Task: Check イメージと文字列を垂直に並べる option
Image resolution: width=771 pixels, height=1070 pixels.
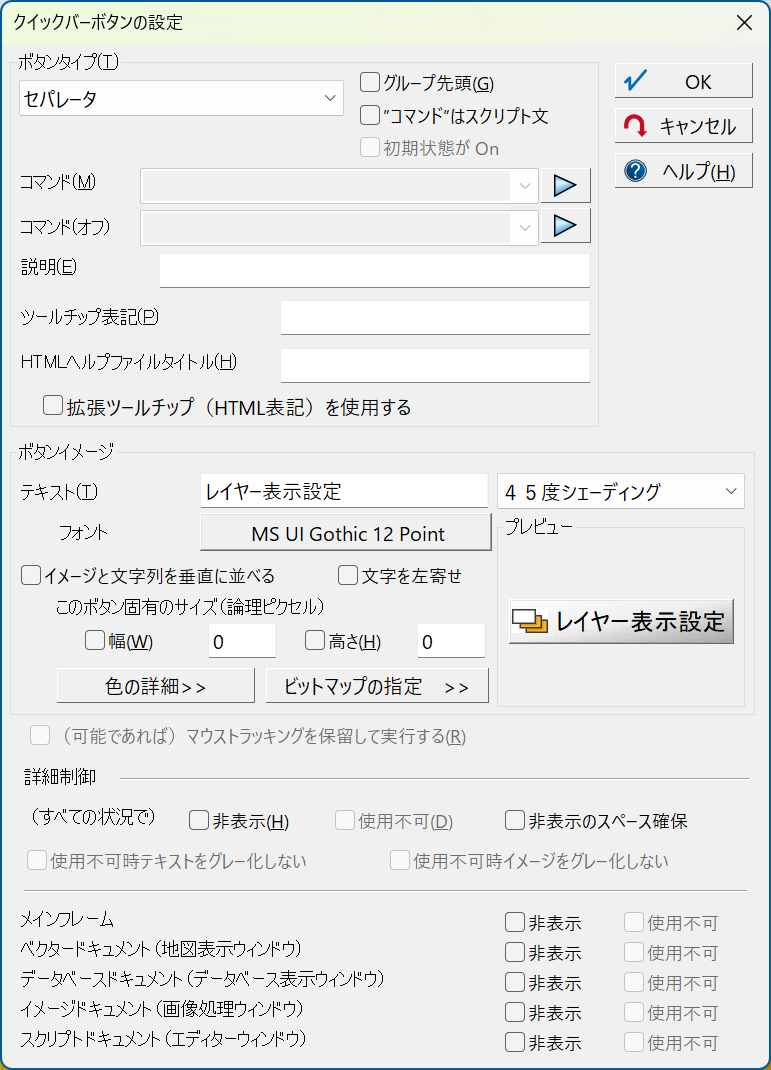Action: [x=31, y=575]
